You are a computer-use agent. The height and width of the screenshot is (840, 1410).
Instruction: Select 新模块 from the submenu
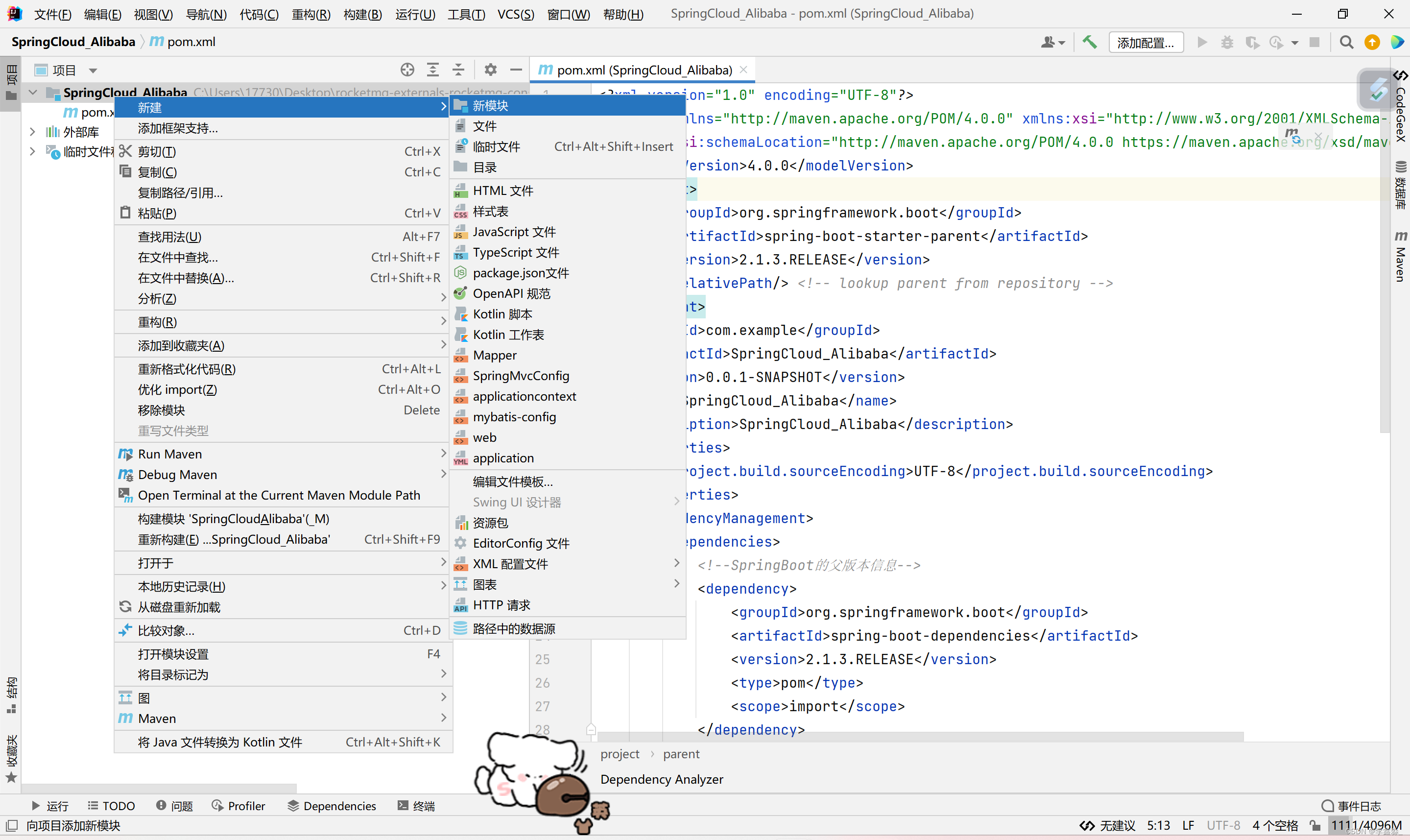(491, 105)
